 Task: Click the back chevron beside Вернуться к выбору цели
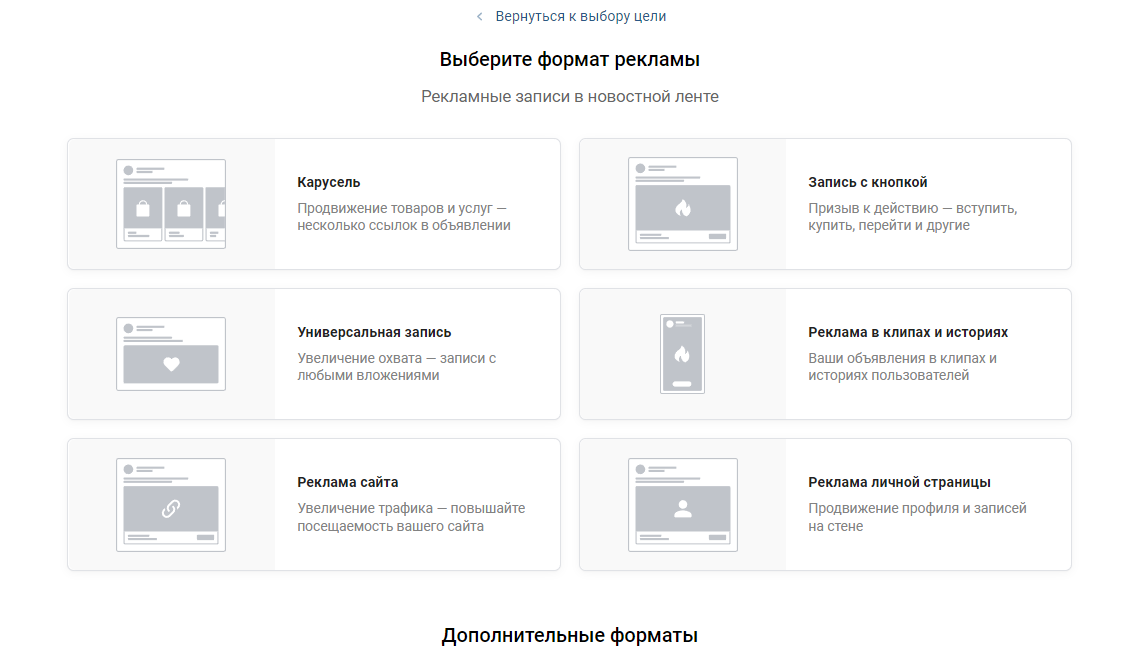[479, 16]
